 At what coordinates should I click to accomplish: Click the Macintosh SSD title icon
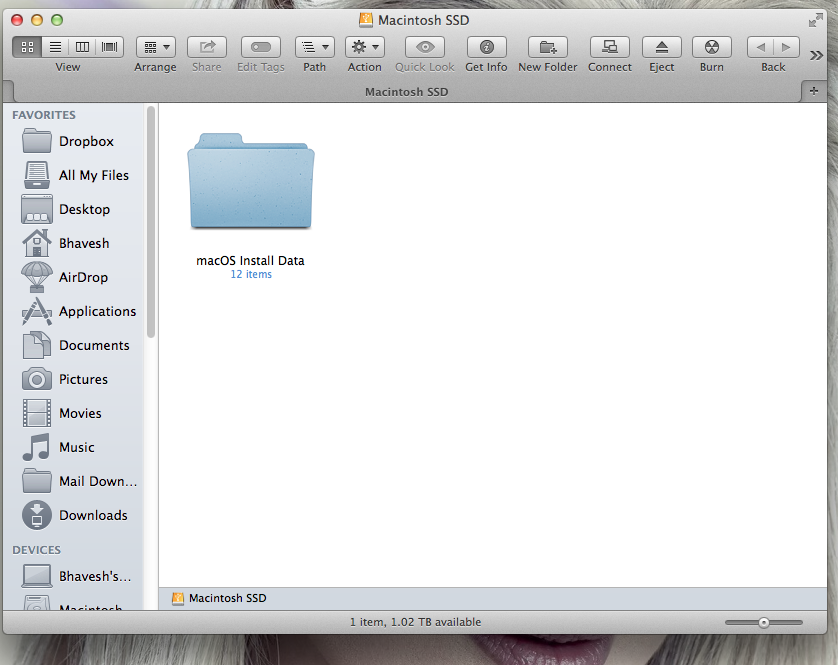click(x=366, y=20)
